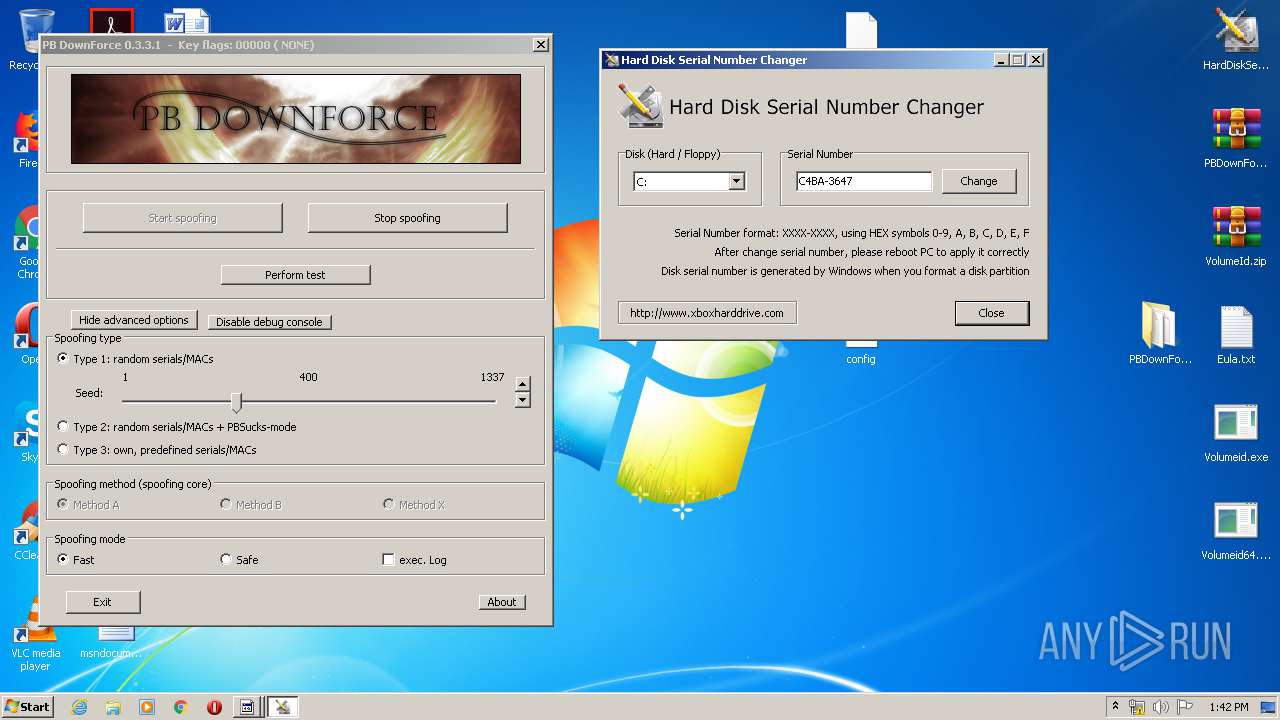Click the Seed slider handle

(x=237, y=401)
